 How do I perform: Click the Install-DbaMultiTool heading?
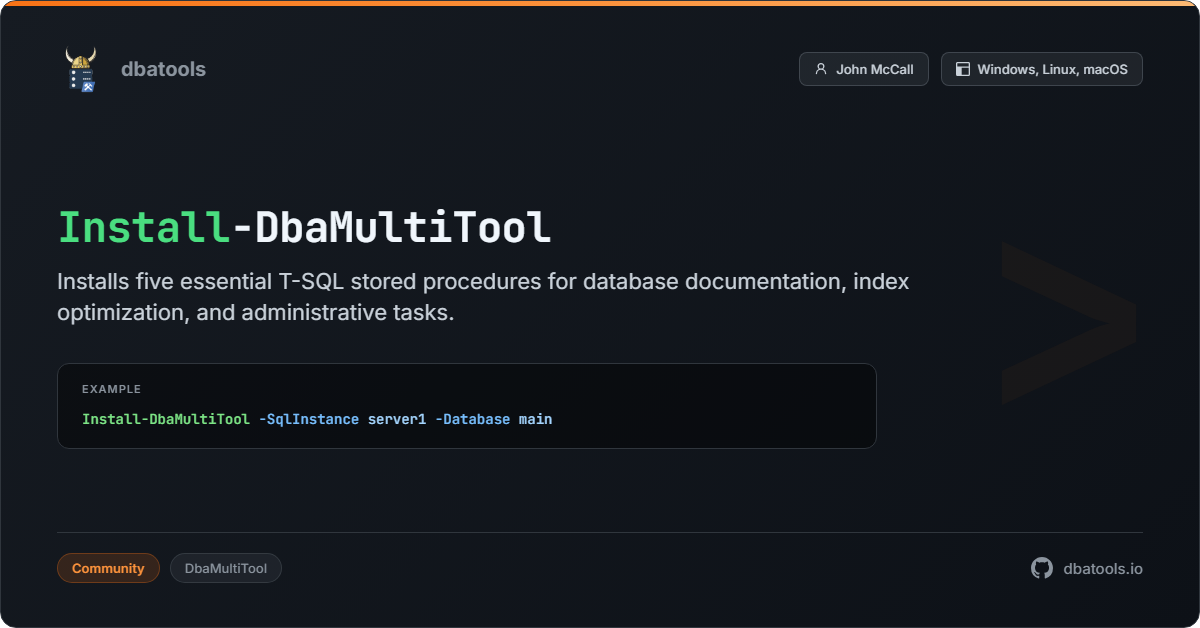[304, 227]
